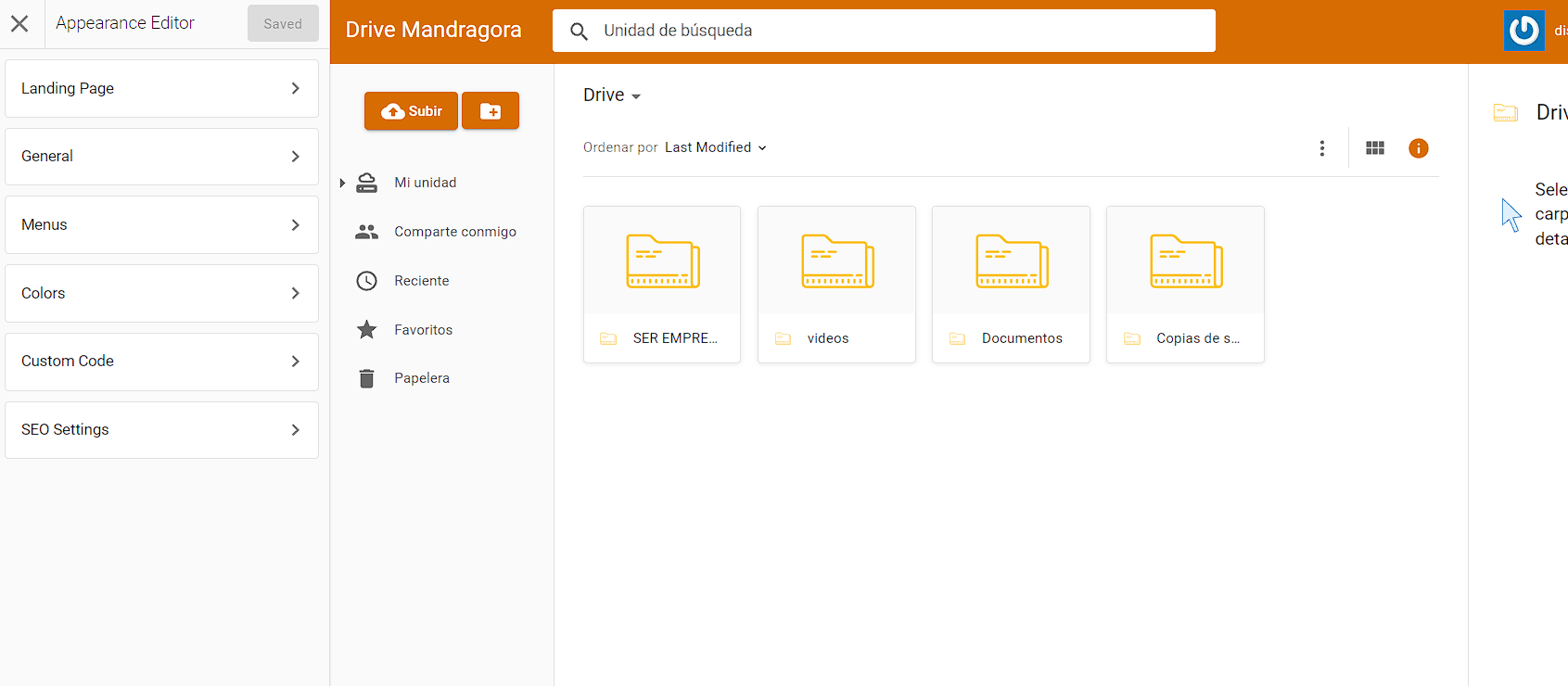Image resolution: width=1568 pixels, height=686 pixels.
Task: Click the Papelera trash icon
Action: 367,378
